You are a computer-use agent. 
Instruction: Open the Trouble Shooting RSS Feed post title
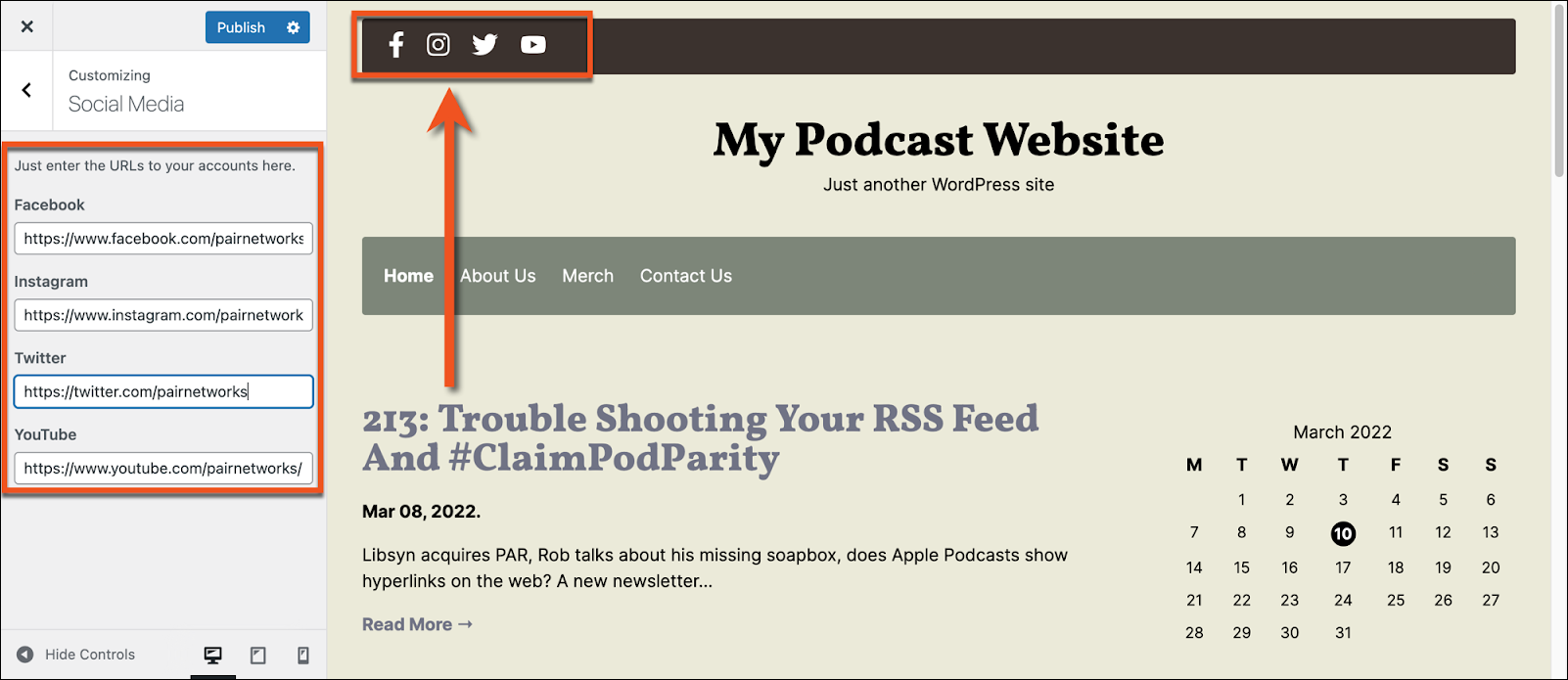click(701, 438)
